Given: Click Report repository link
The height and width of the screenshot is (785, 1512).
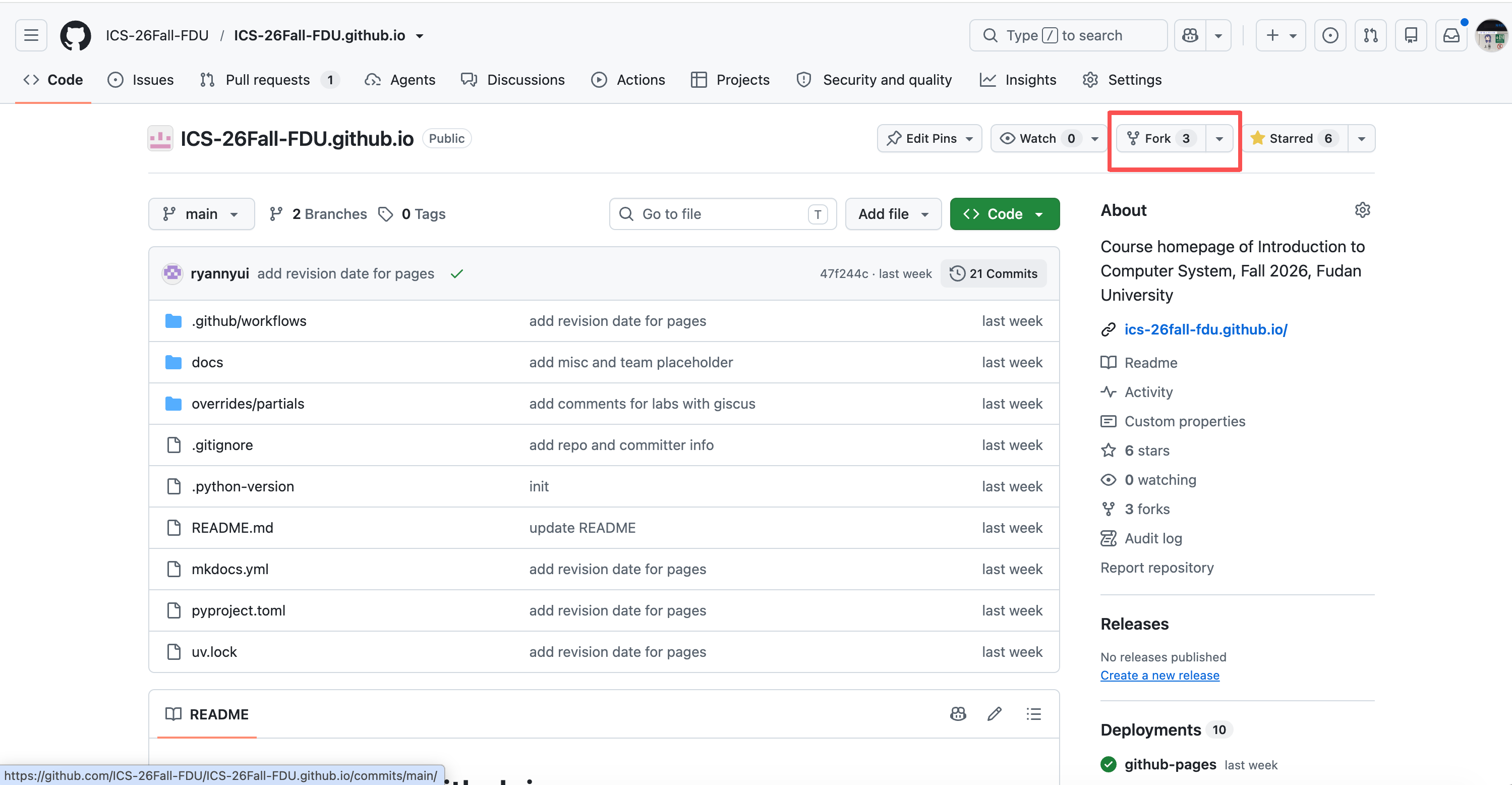Looking at the screenshot, I should tap(1157, 568).
